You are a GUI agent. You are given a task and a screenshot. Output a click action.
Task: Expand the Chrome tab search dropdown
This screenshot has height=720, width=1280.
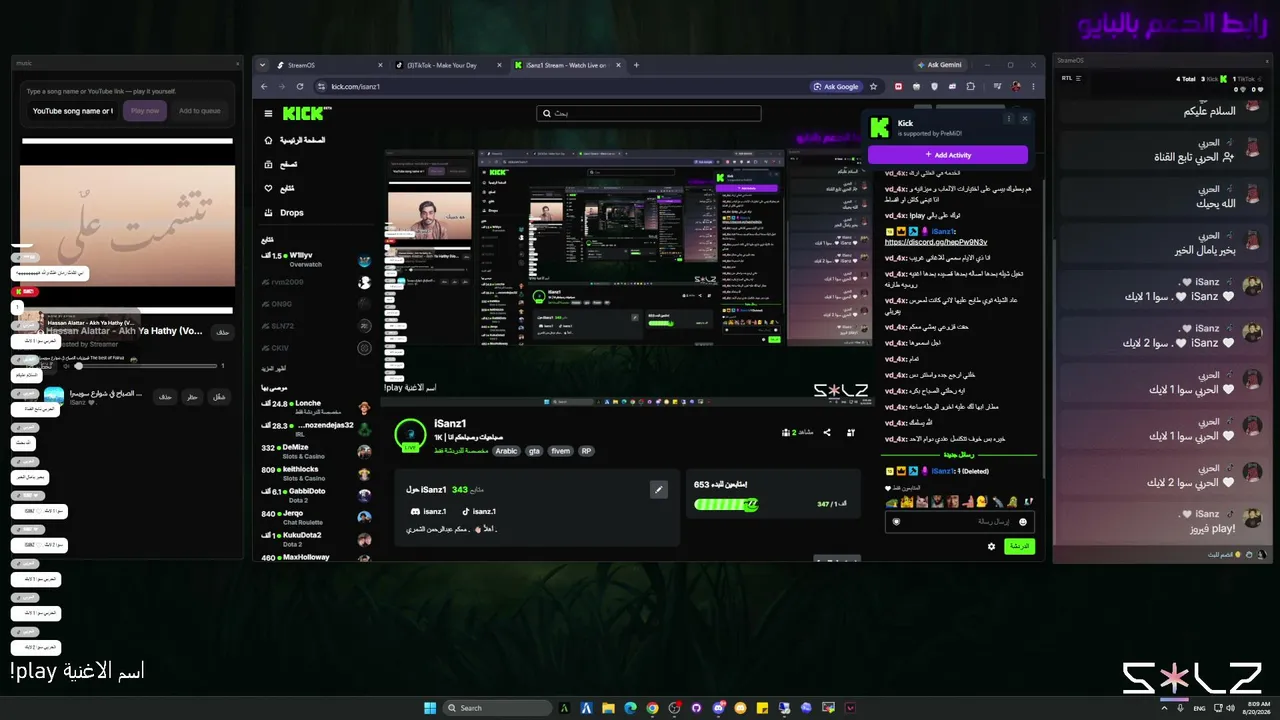tap(262, 65)
